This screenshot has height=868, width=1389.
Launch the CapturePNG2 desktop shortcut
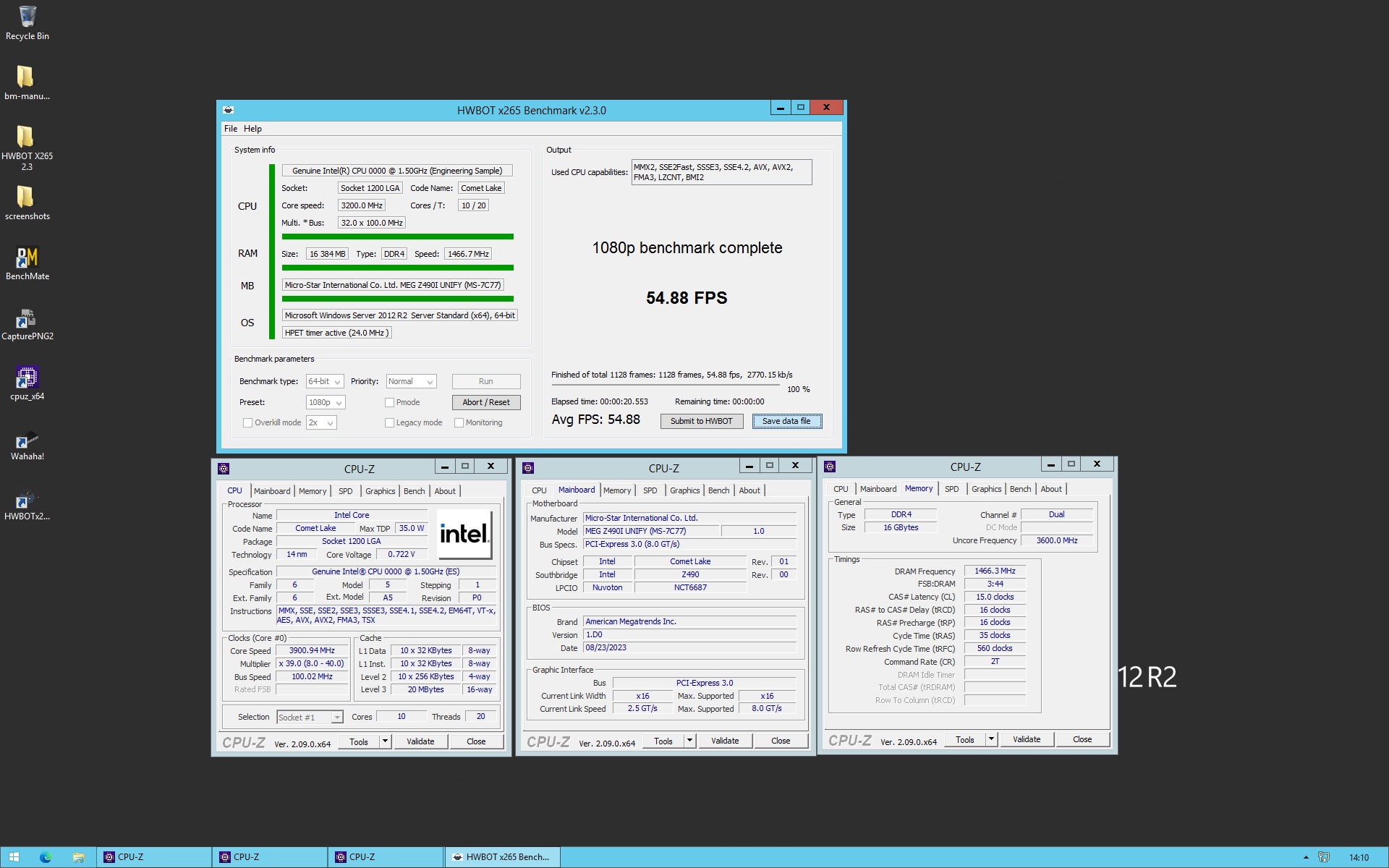(x=27, y=323)
